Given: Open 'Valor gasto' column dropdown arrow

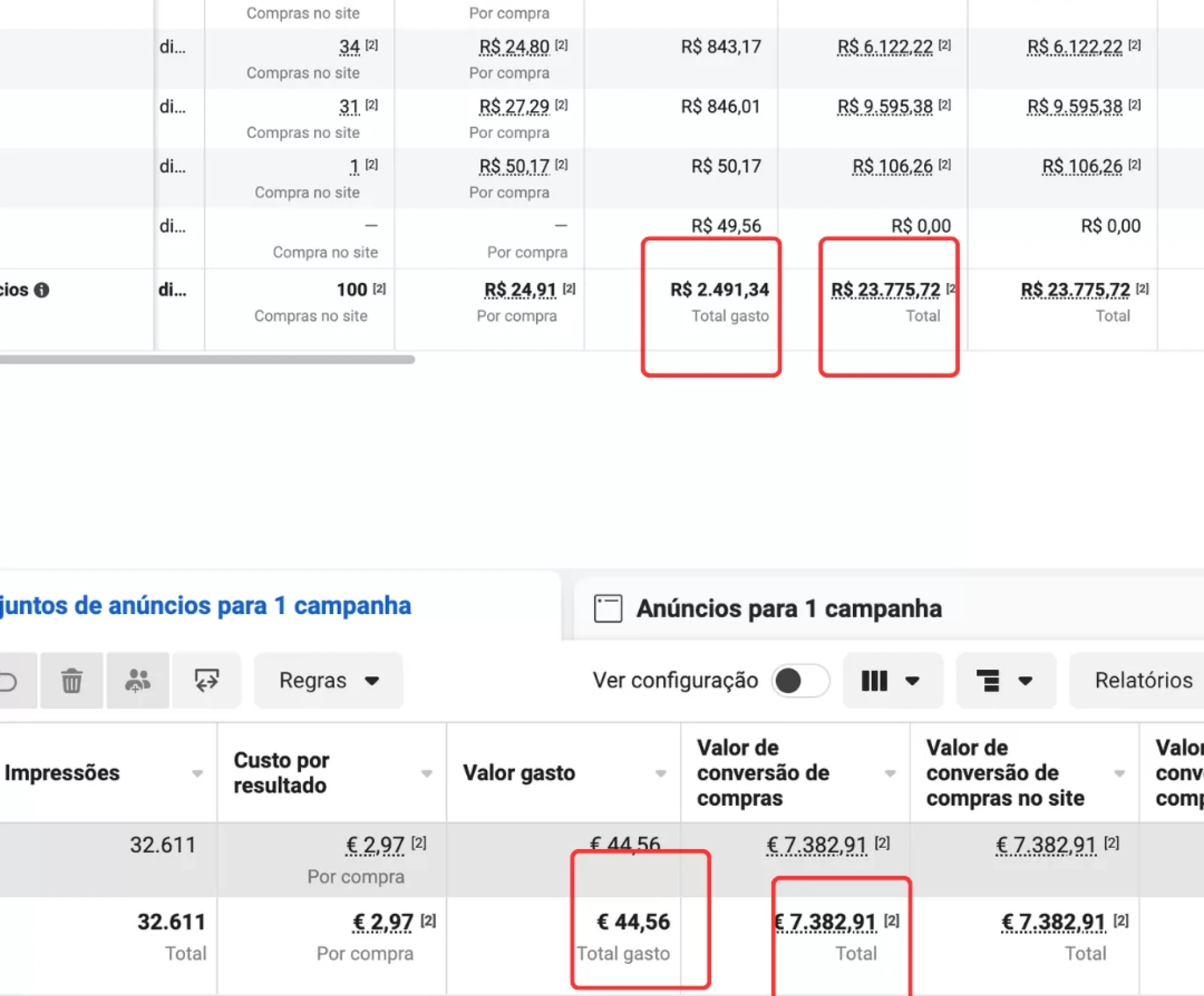Looking at the screenshot, I should 661,774.
